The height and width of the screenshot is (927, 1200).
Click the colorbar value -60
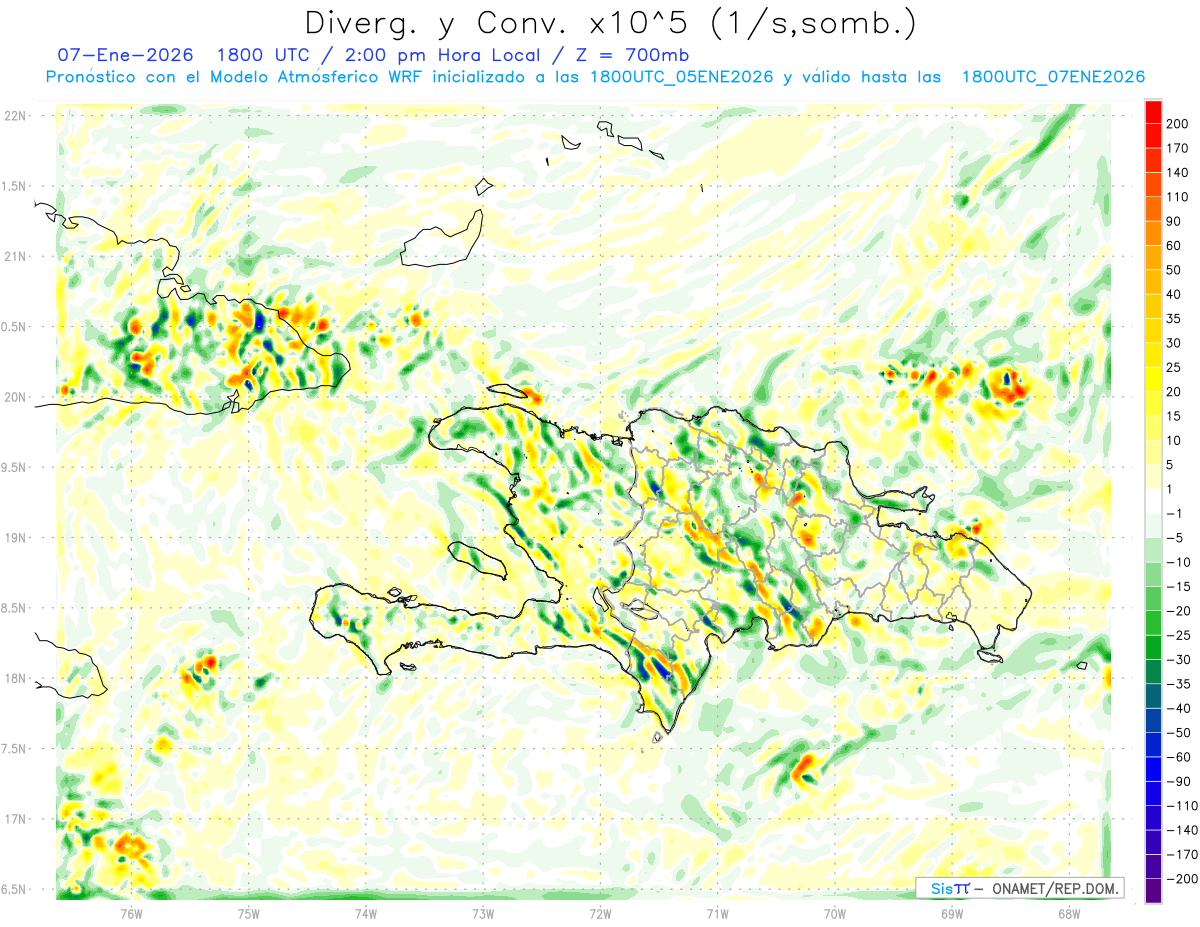pos(1179,757)
